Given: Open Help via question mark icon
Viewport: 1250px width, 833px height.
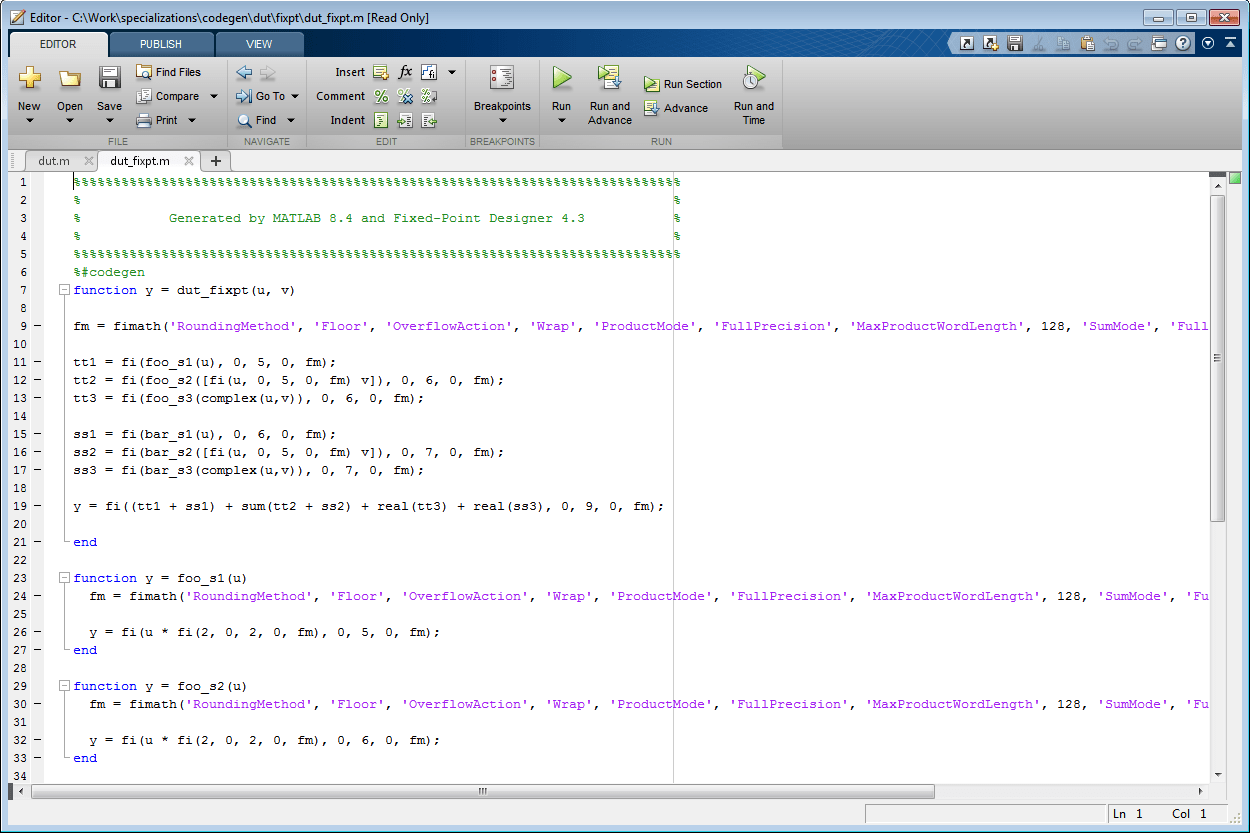Looking at the screenshot, I should click(x=1183, y=43).
